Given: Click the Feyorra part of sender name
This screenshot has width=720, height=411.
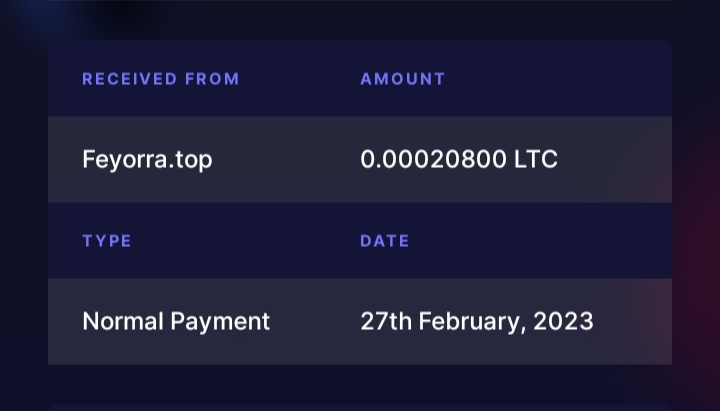Looking at the screenshot, I should tap(125, 159).
